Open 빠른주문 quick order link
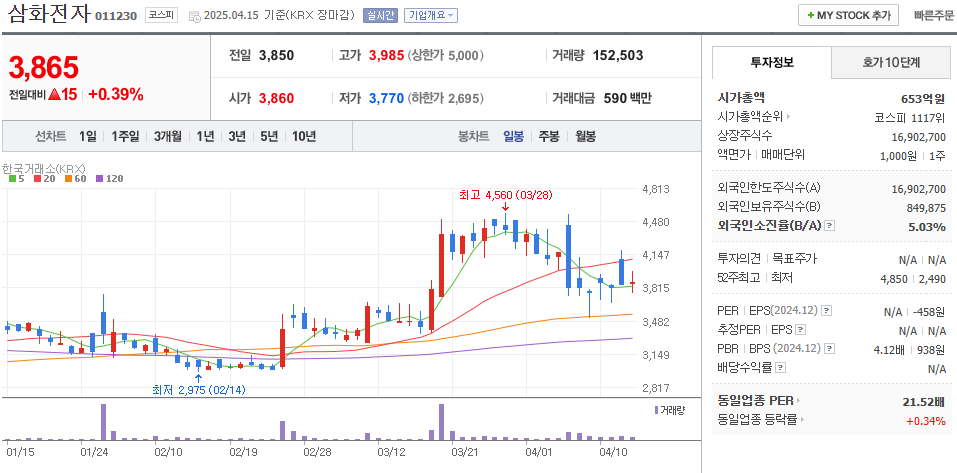Image resolution: width=957 pixels, height=473 pixels. 934,16
